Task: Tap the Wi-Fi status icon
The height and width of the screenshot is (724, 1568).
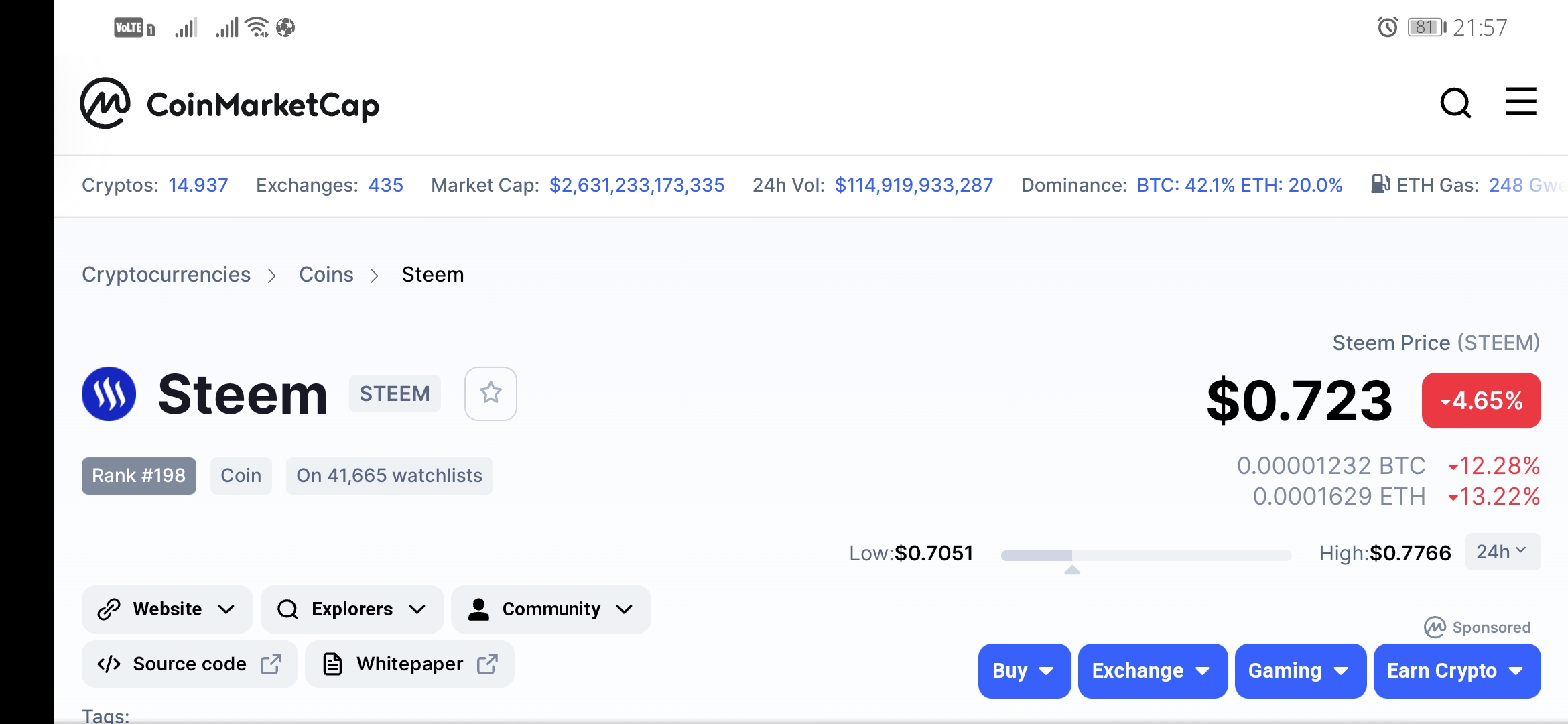Action: [x=257, y=27]
